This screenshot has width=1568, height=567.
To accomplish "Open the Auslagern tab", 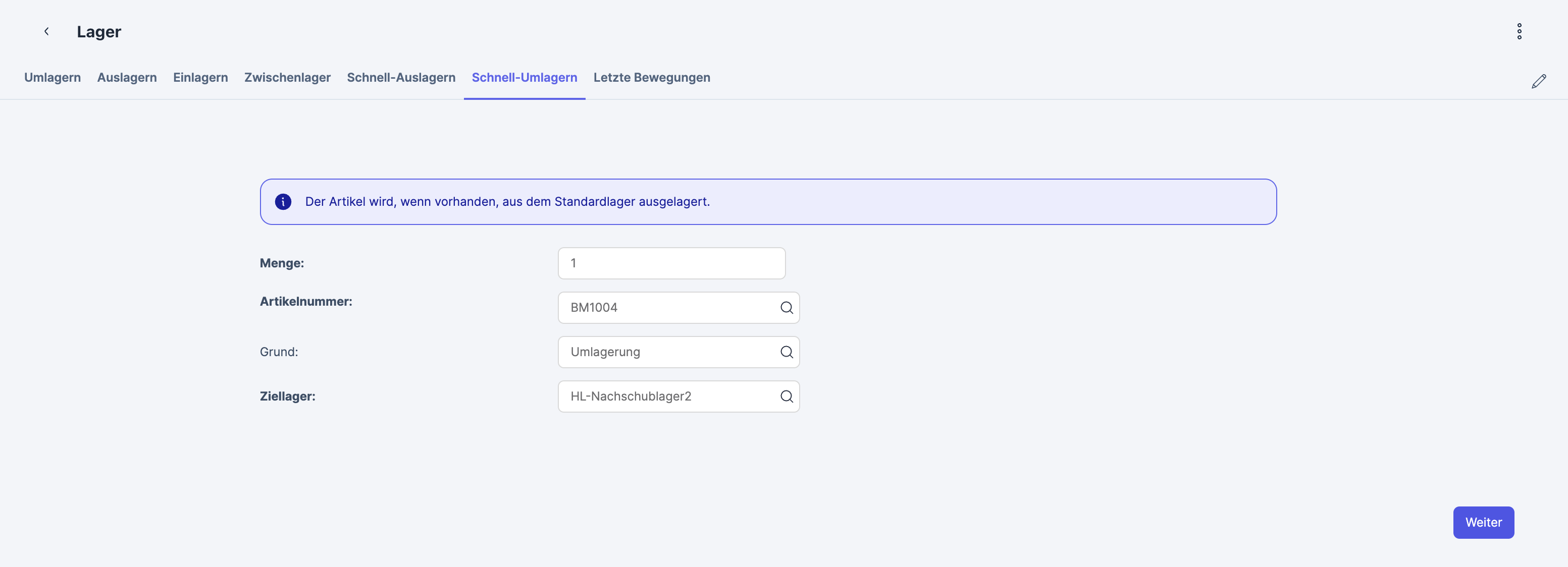I will pyautogui.click(x=127, y=77).
